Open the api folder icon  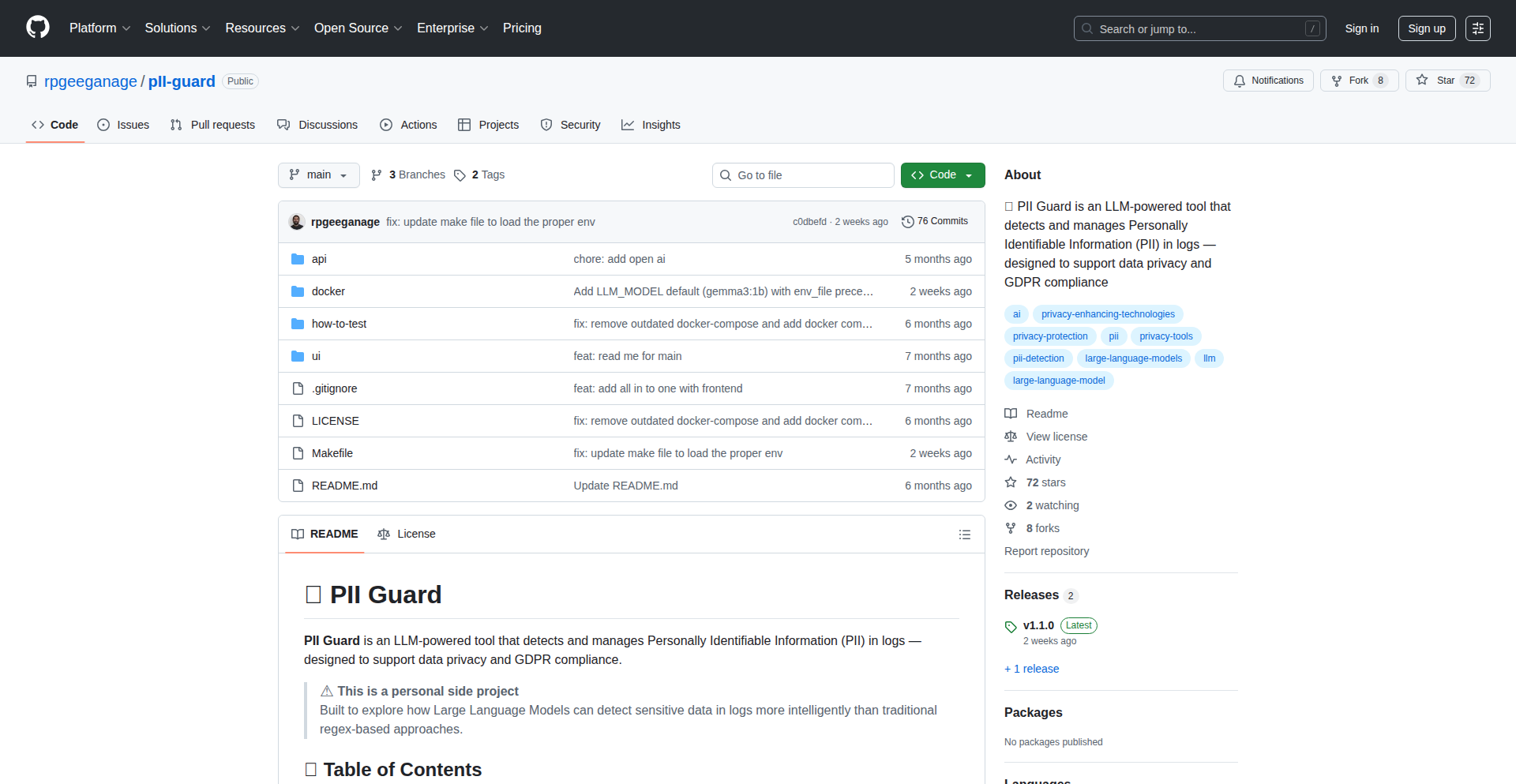point(298,259)
